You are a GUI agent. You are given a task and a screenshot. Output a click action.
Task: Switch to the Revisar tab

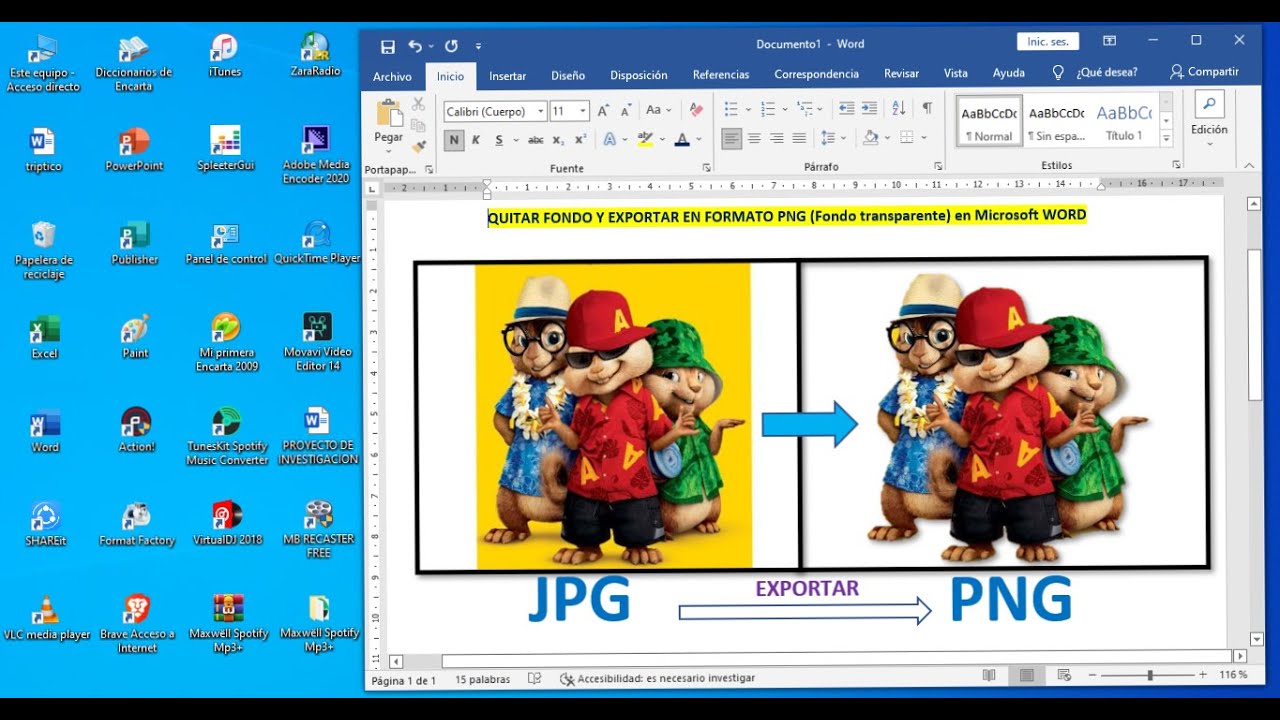[901, 75]
